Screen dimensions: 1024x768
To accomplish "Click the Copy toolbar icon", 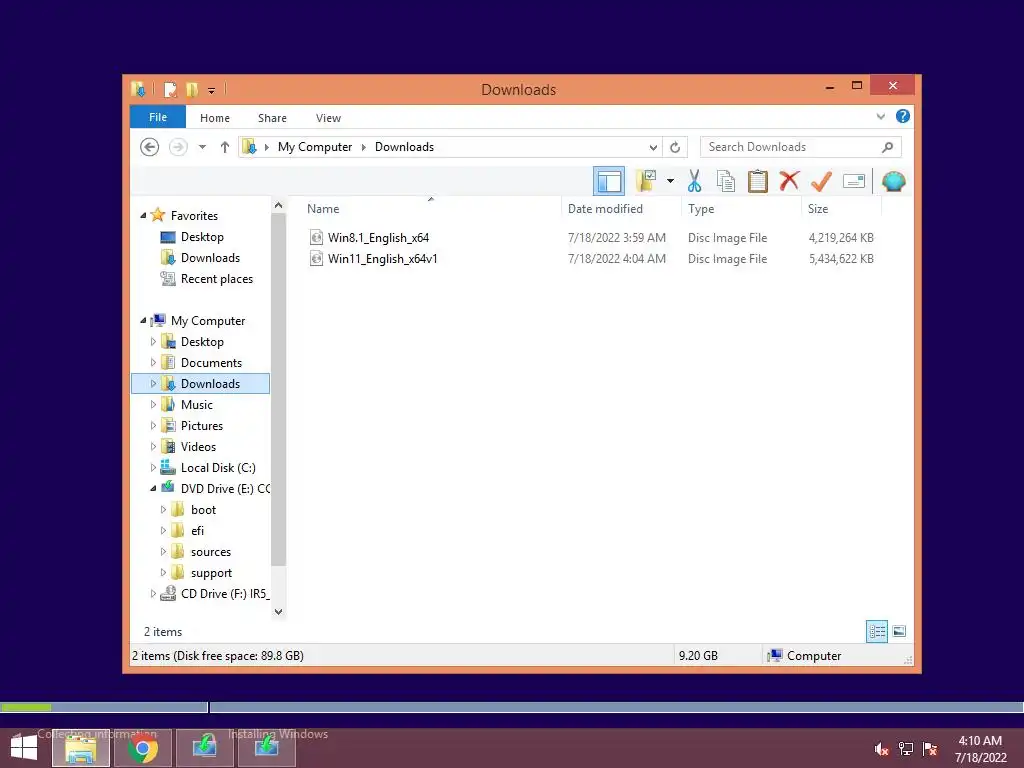I will click(x=726, y=181).
